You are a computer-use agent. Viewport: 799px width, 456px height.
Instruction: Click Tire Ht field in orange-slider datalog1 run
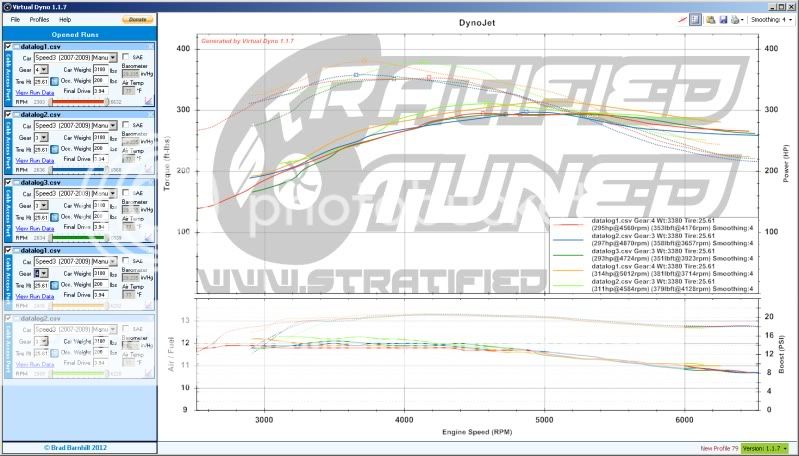41,285
